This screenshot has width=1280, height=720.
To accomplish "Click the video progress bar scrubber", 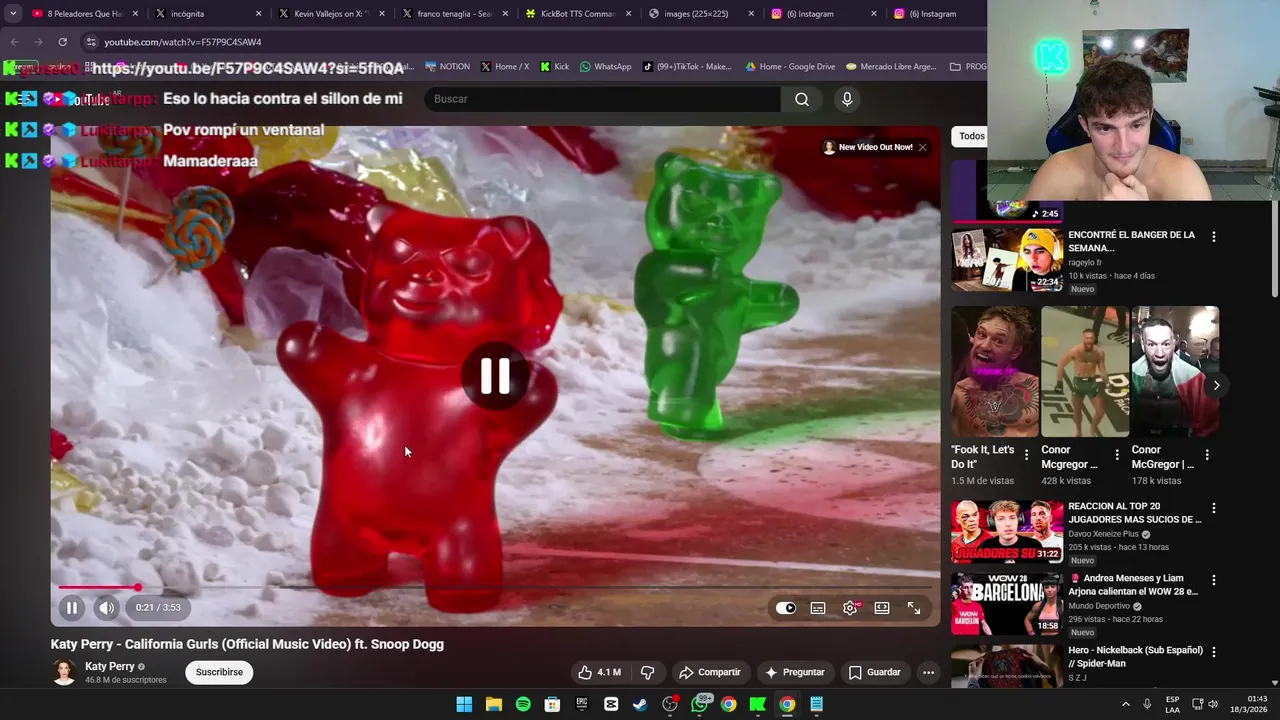I will [138, 587].
